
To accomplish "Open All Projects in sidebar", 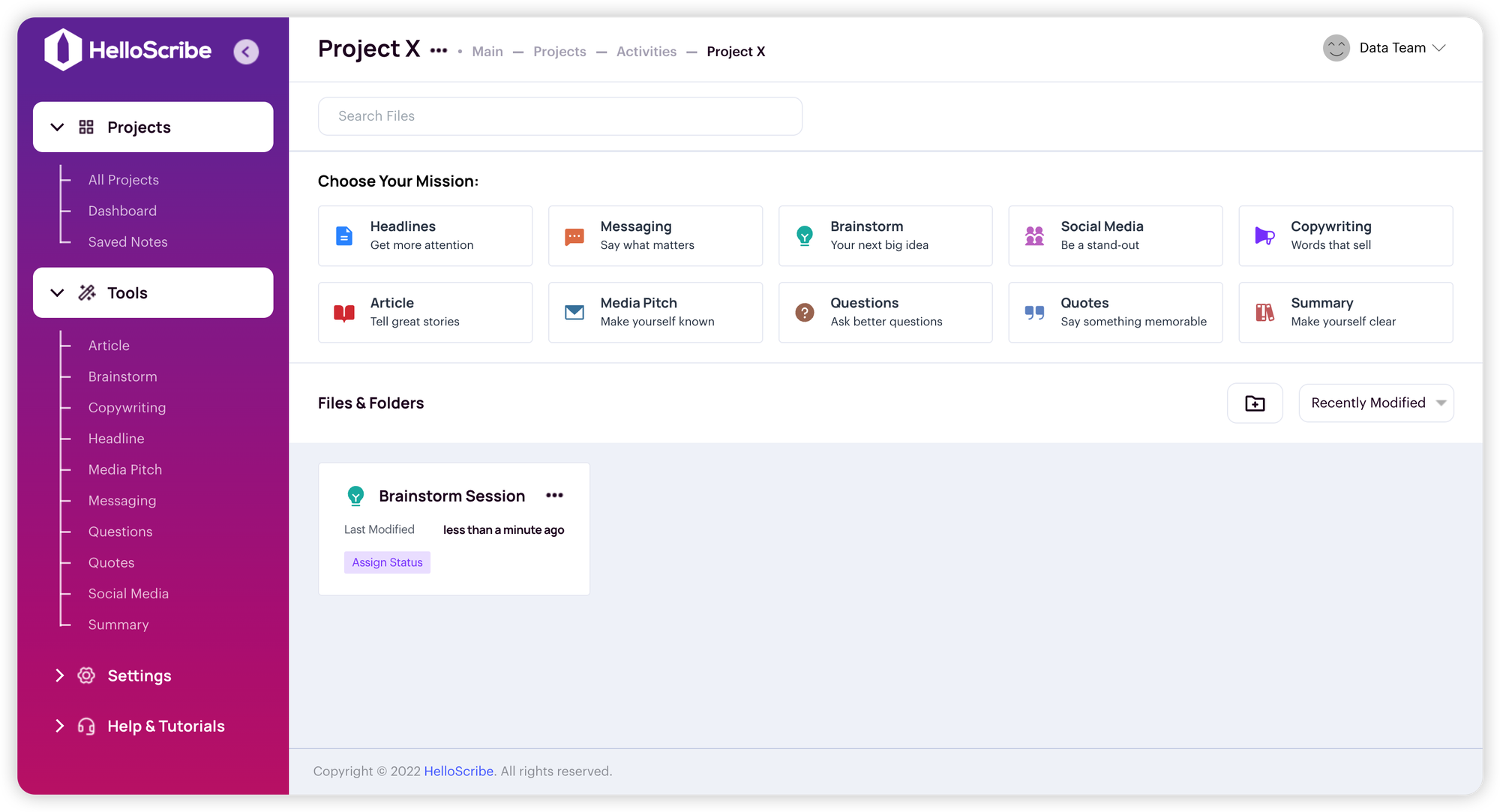I will pyautogui.click(x=124, y=180).
